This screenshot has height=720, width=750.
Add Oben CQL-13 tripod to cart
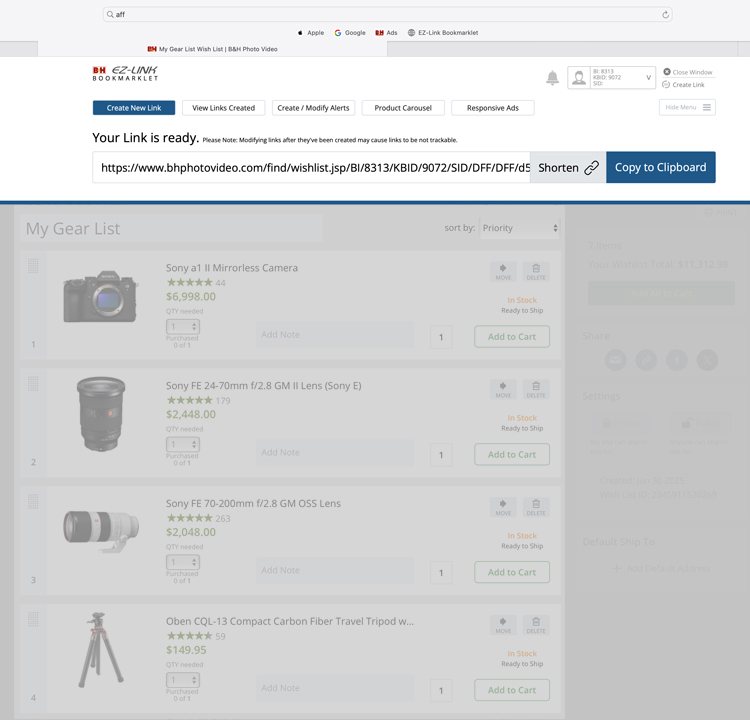[x=512, y=690]
